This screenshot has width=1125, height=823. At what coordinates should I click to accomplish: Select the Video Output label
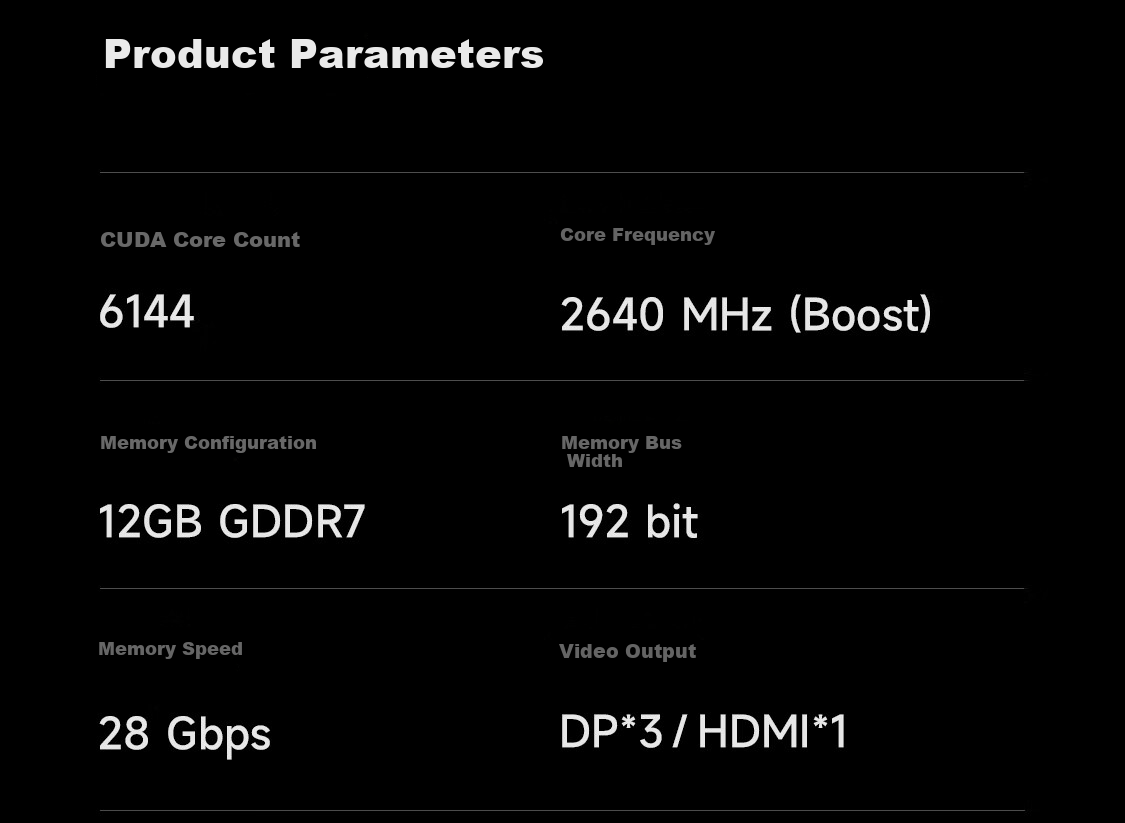coord(628,652)
